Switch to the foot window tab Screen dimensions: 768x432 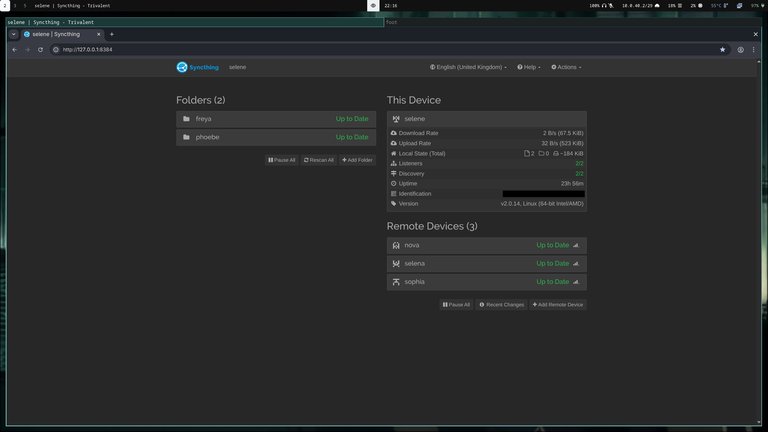pos(572,22)
